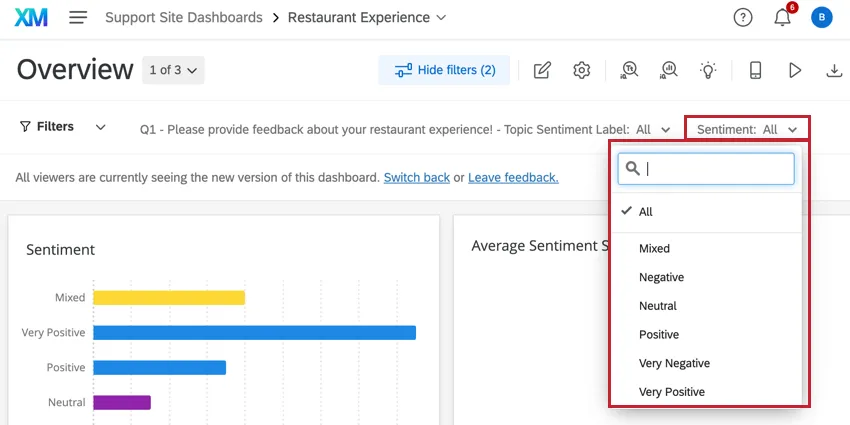Click the Hide filters (2) button
Viewport: 850px width, 425px height.
click(x=444, y=70)
